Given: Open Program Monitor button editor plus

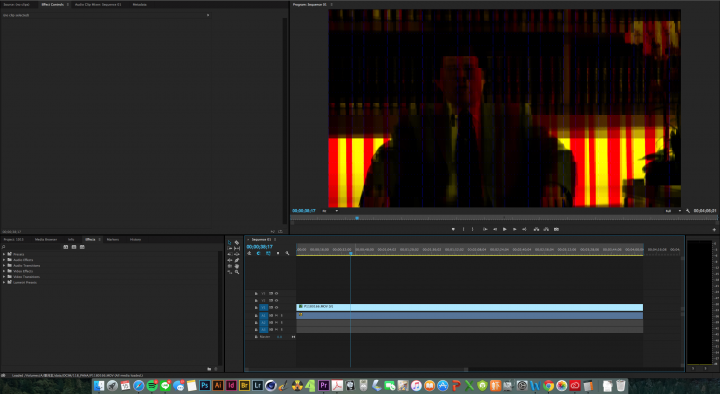Looking at the screenshot, I should (x=714, y=229).
